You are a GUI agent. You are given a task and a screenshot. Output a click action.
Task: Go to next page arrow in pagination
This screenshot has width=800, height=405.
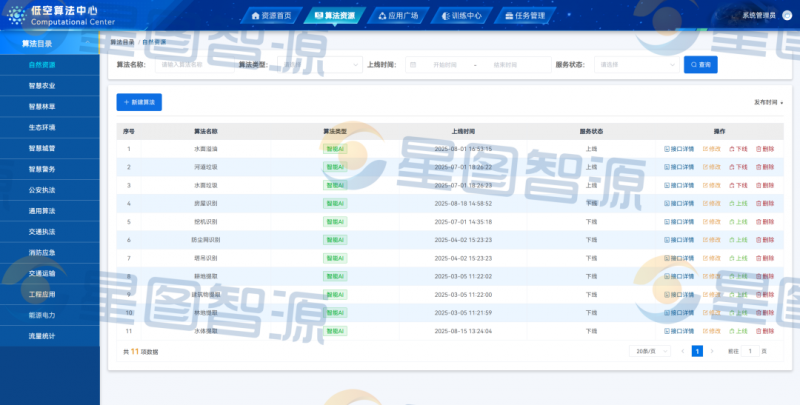712,351
